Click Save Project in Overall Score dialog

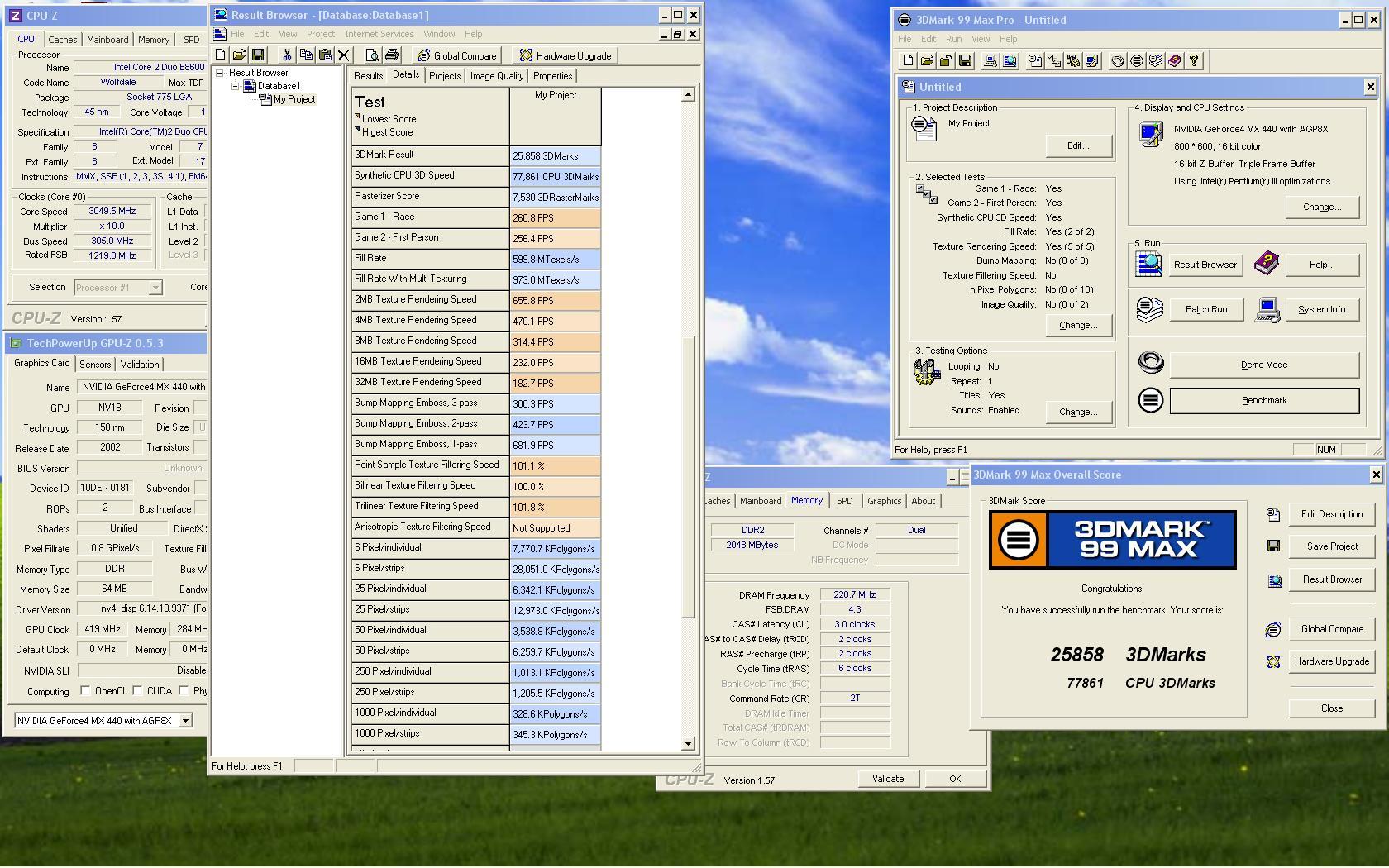1332,546
